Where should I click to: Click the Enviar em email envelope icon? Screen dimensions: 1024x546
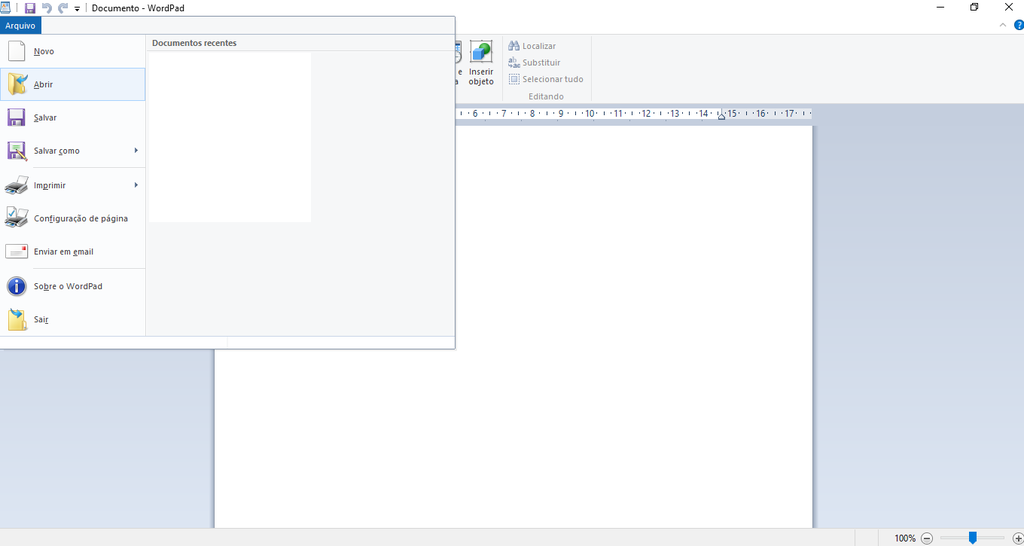tap(16, 251)
